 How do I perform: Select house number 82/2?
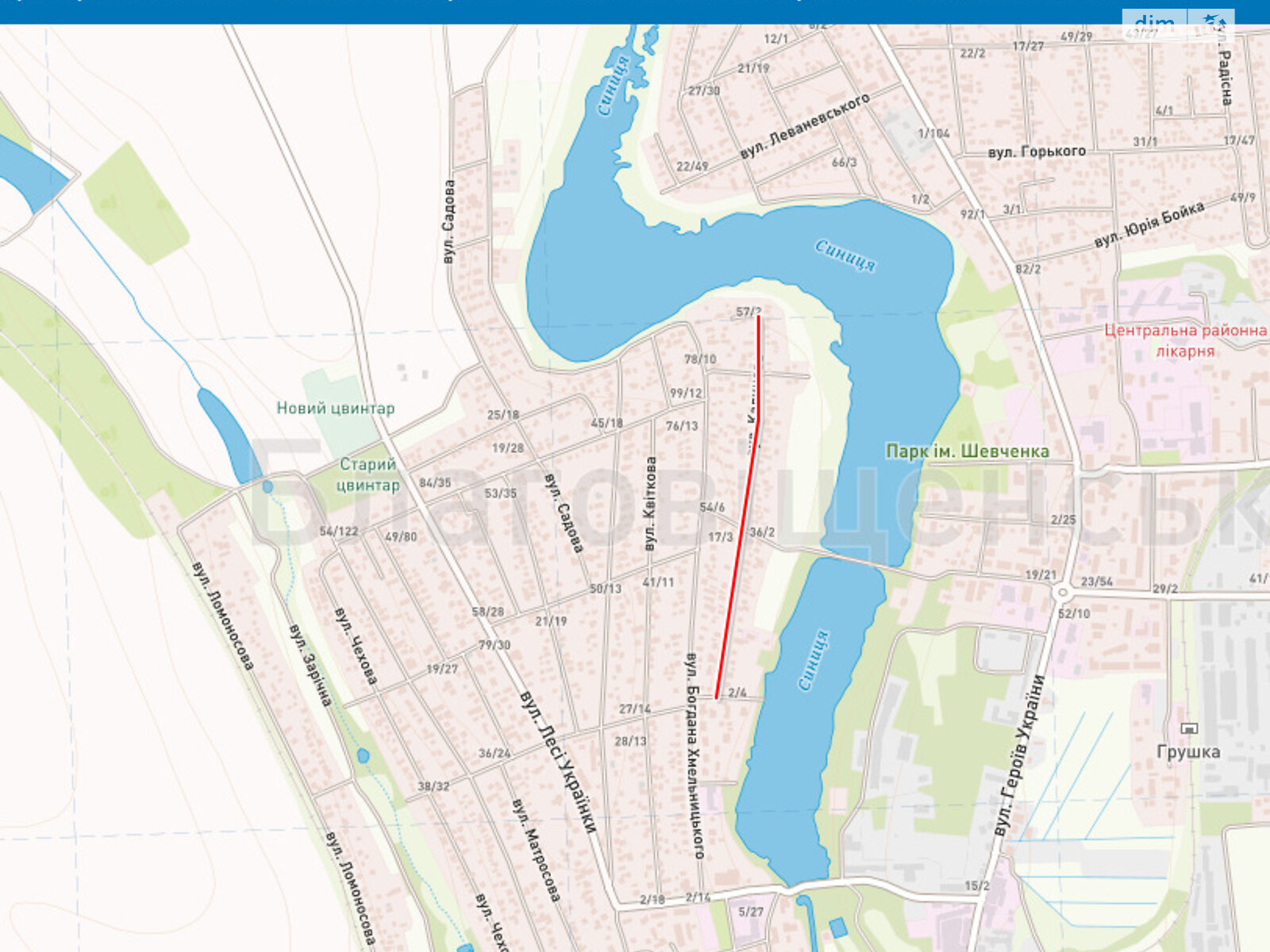(x=1028, y=269)
